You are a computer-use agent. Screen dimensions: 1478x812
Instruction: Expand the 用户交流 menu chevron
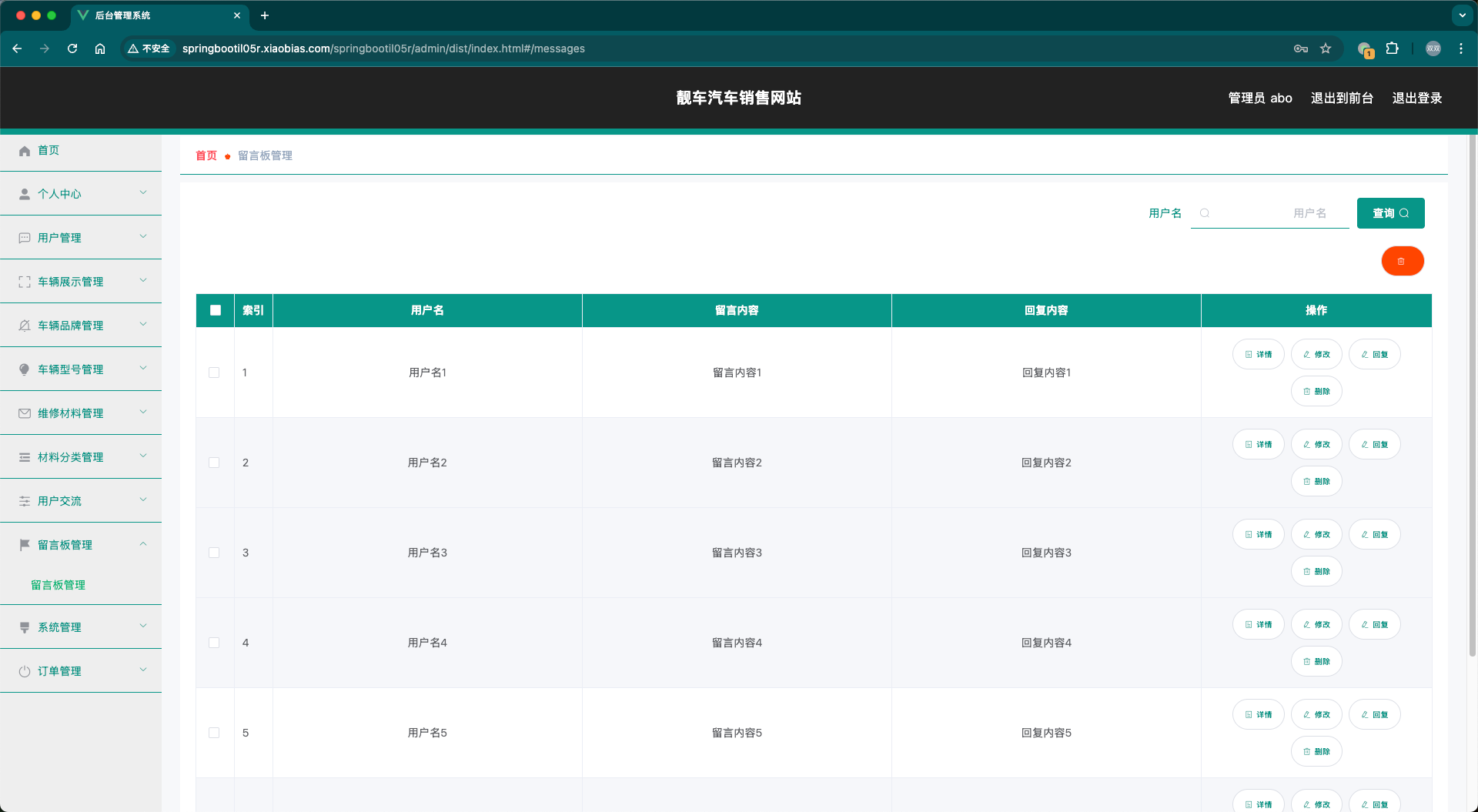pyautogui.click(x=143, y=500)
